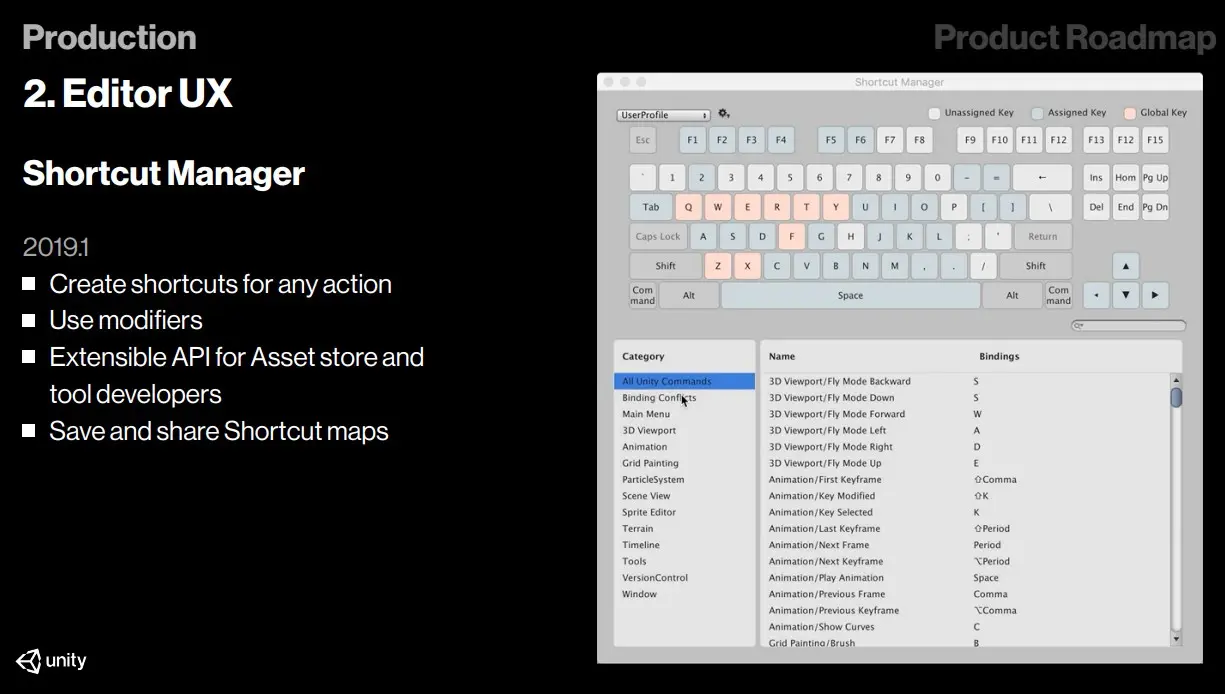Click the Space bar key
Image resolution: width=1225 pixels, height=694 pixels.
pyautogui.click(x=851, y=295)
